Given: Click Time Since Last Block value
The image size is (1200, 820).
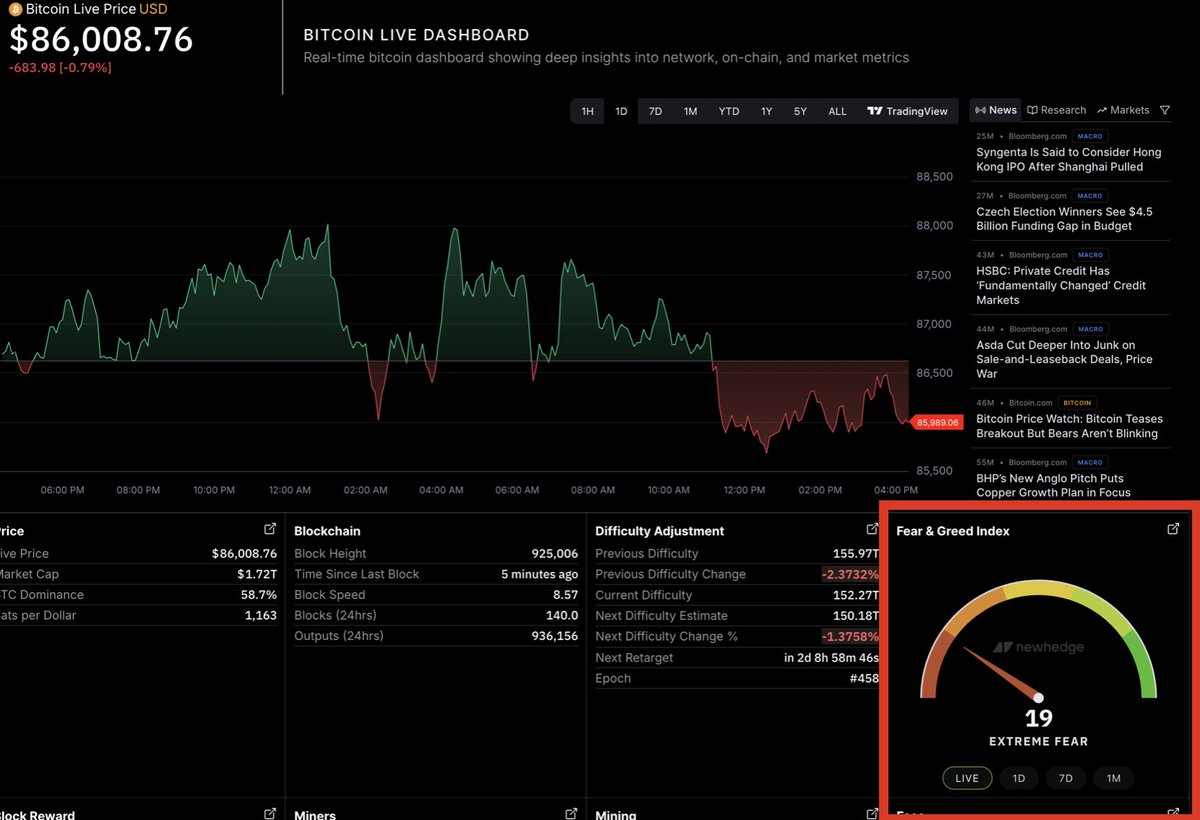Looking at the screenshot, I should (x=539, y=574).
